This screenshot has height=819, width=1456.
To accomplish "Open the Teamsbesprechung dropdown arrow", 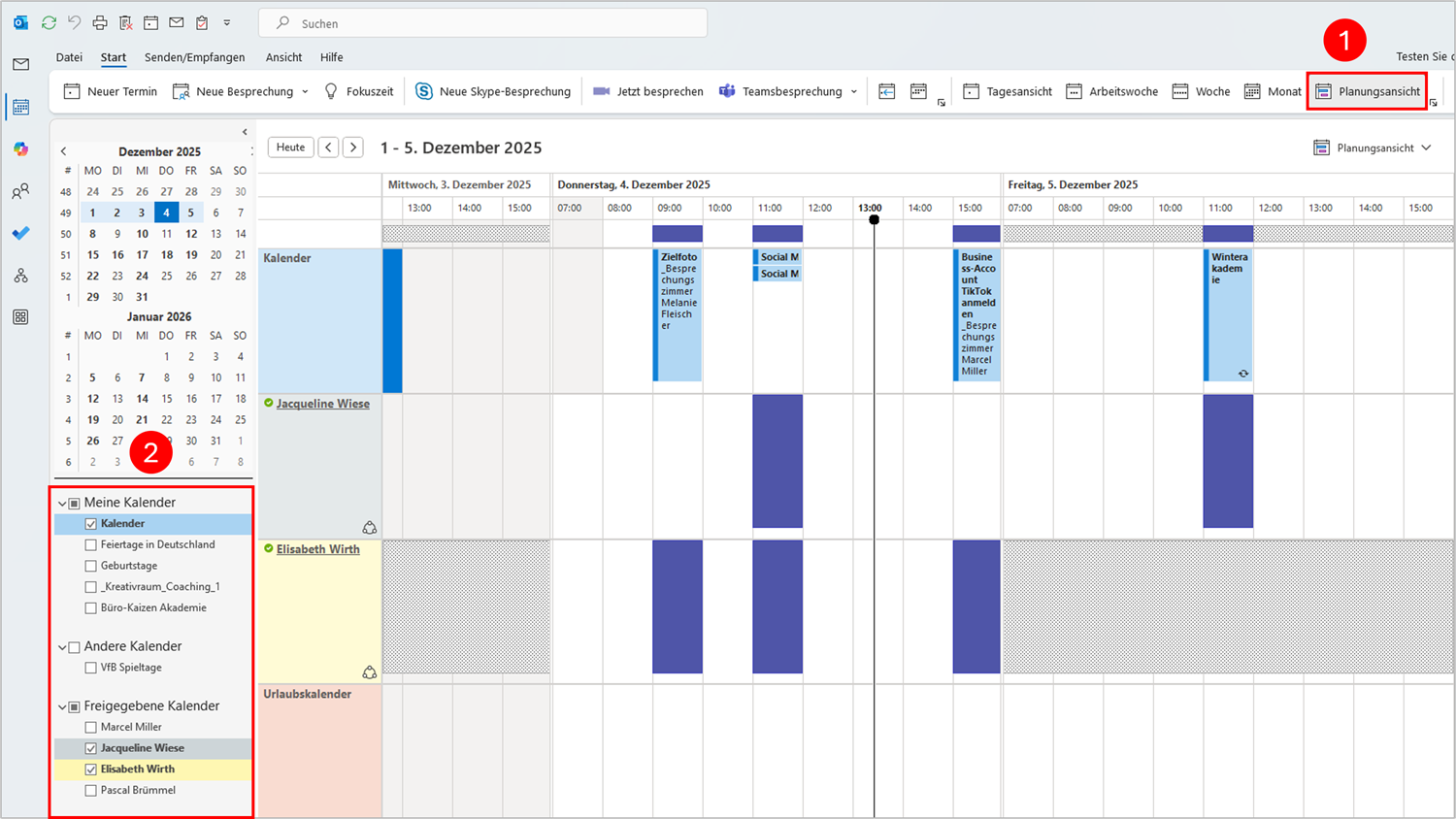I will click(854, 92).
